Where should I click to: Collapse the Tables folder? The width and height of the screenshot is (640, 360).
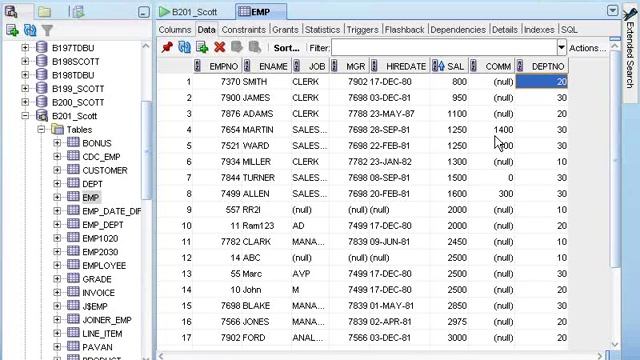(41, 129)
